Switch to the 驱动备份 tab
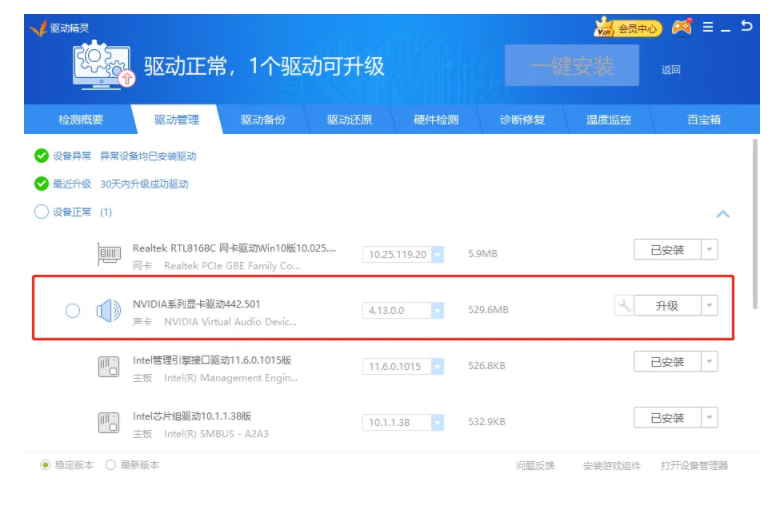 point(263,119)
